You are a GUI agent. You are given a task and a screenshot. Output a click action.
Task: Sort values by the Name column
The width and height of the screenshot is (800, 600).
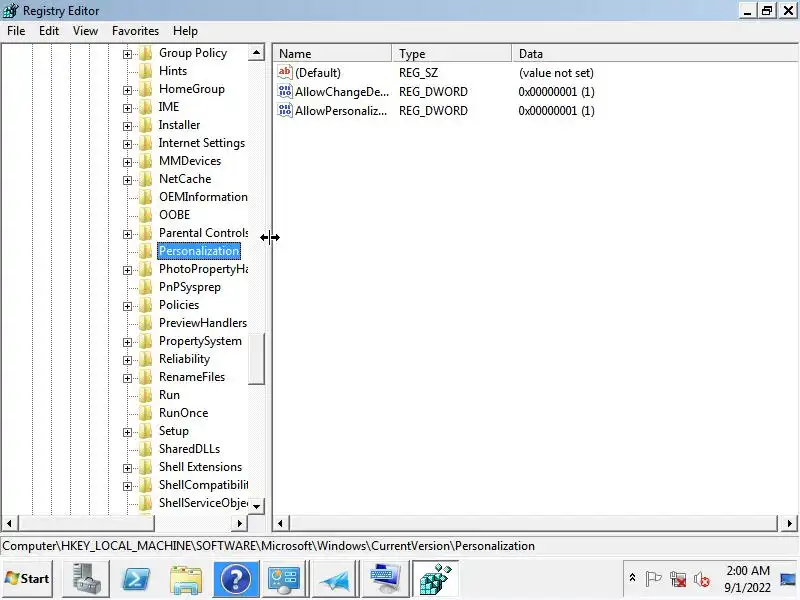tap(333, 54)
